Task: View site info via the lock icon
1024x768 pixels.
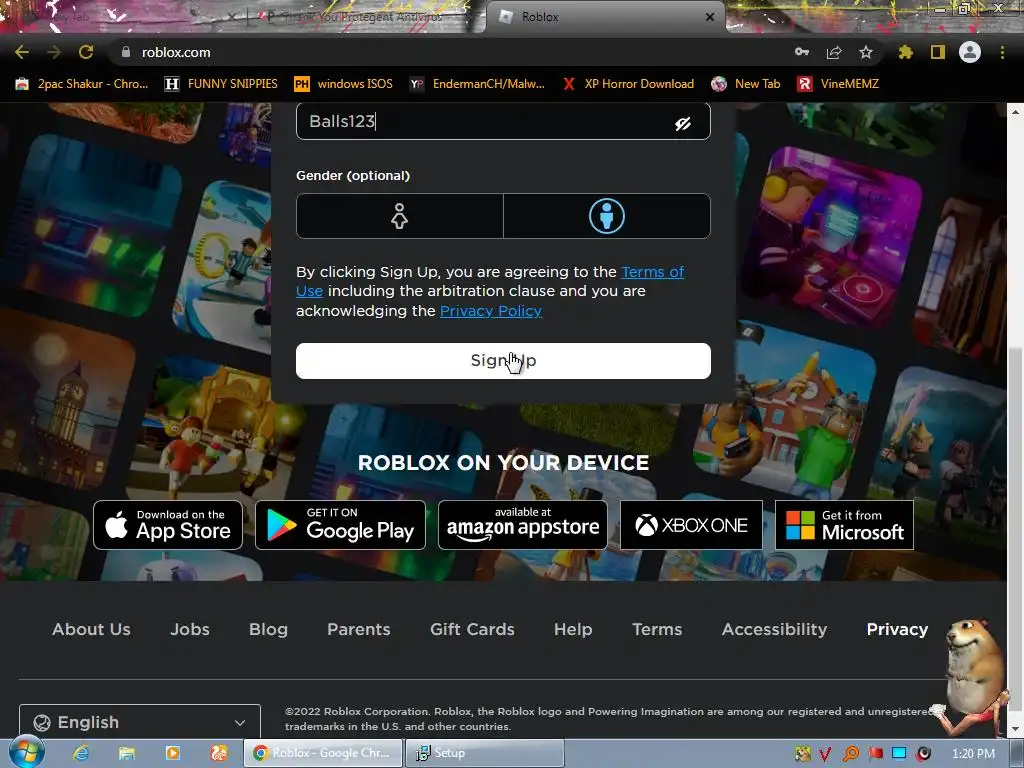Action: click(x=125, y=52)
